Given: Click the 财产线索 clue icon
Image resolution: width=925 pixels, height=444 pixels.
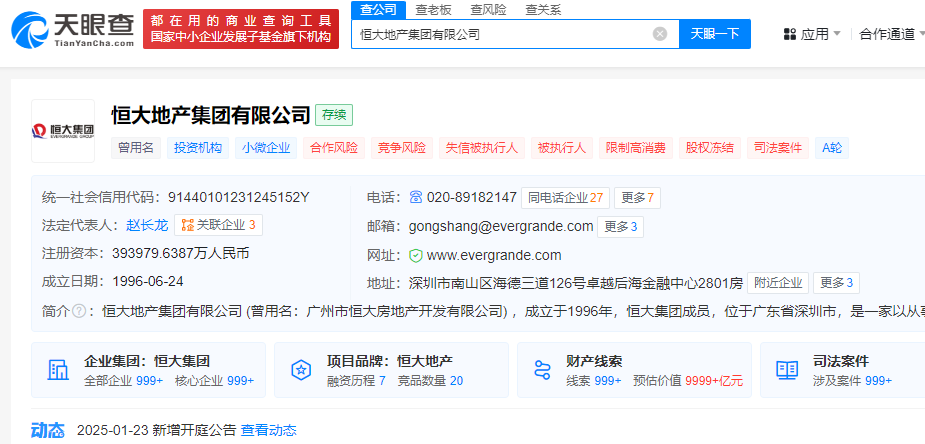Looking at the screenshot, I should 543,370.
